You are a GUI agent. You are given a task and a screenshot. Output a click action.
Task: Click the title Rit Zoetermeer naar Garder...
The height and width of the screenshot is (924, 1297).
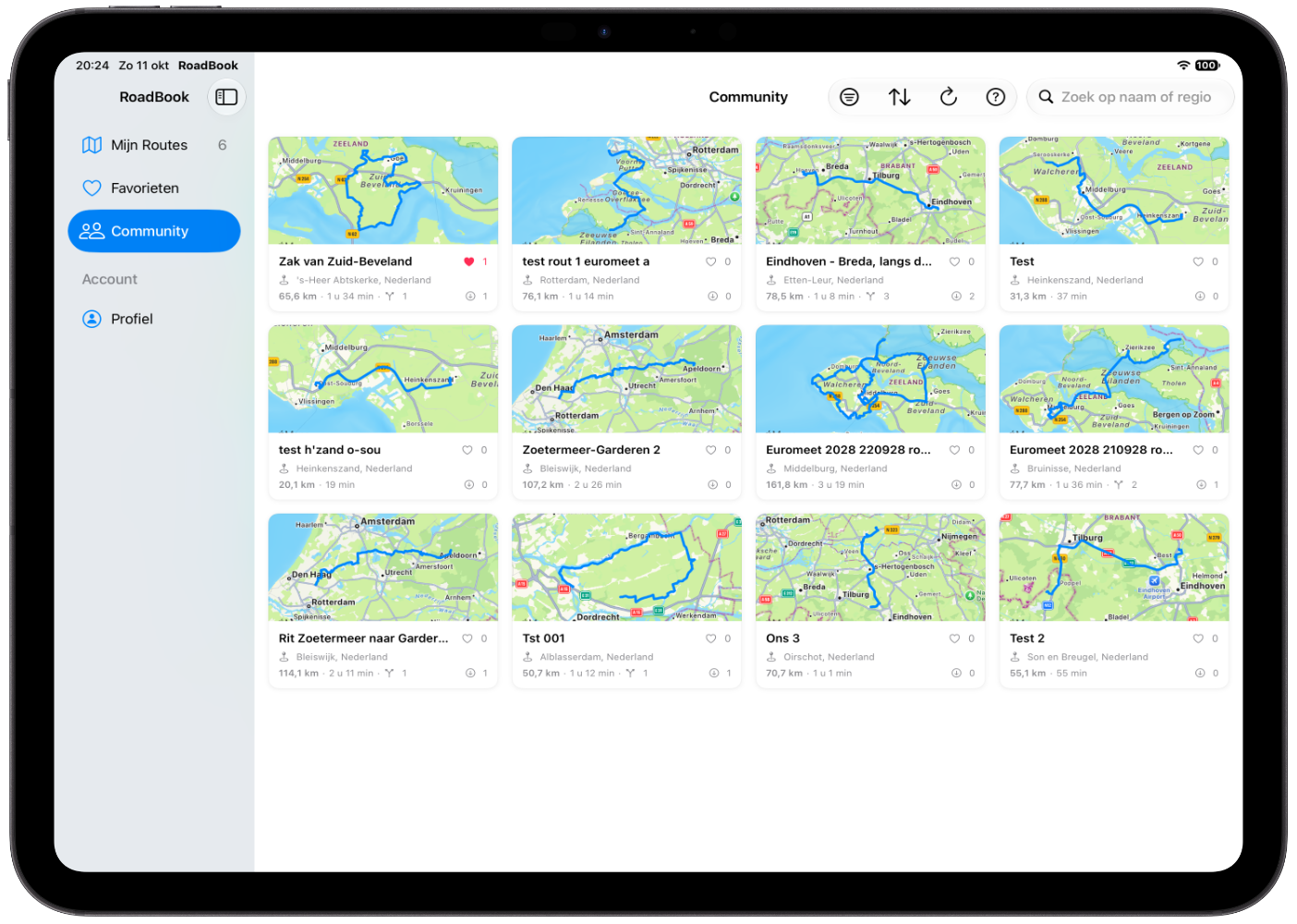pos(363,638)
